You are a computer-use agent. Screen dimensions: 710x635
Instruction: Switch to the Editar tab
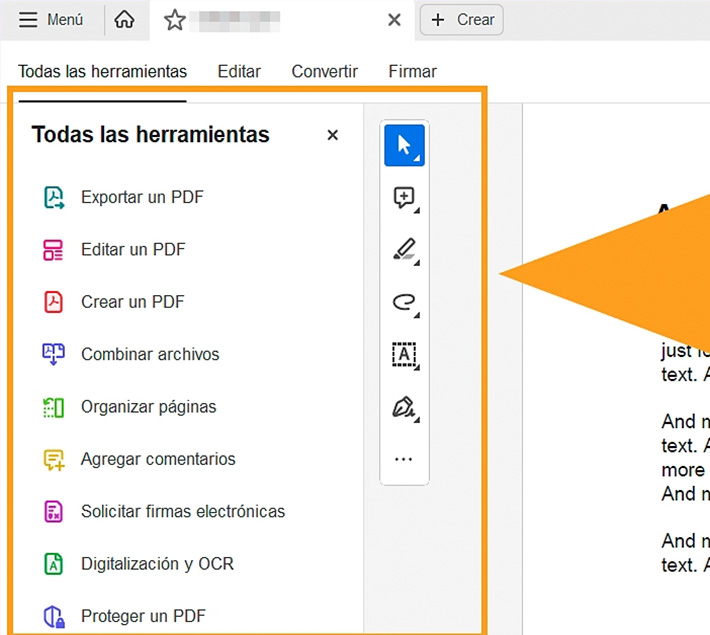[239, 71]
